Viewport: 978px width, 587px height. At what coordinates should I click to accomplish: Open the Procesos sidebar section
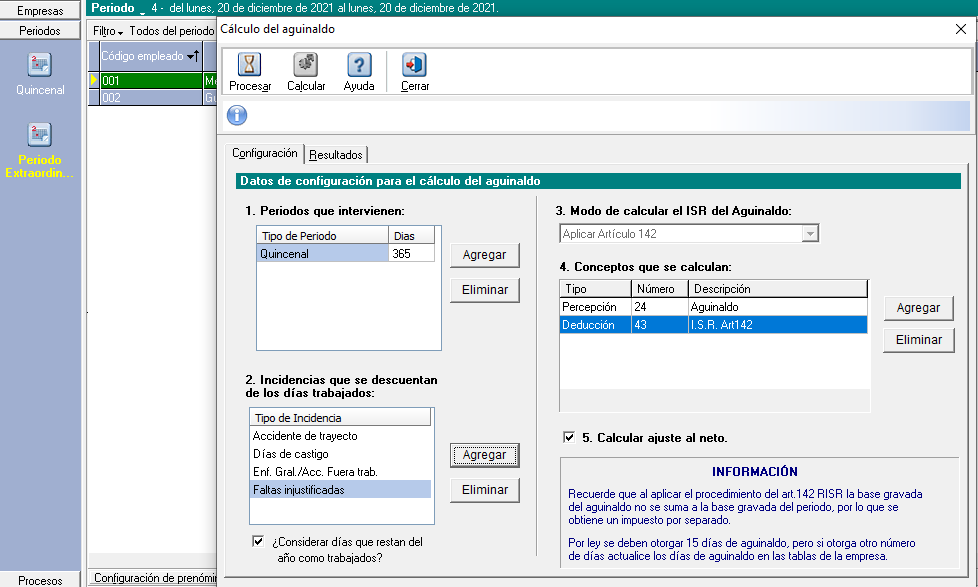(40, 580)
